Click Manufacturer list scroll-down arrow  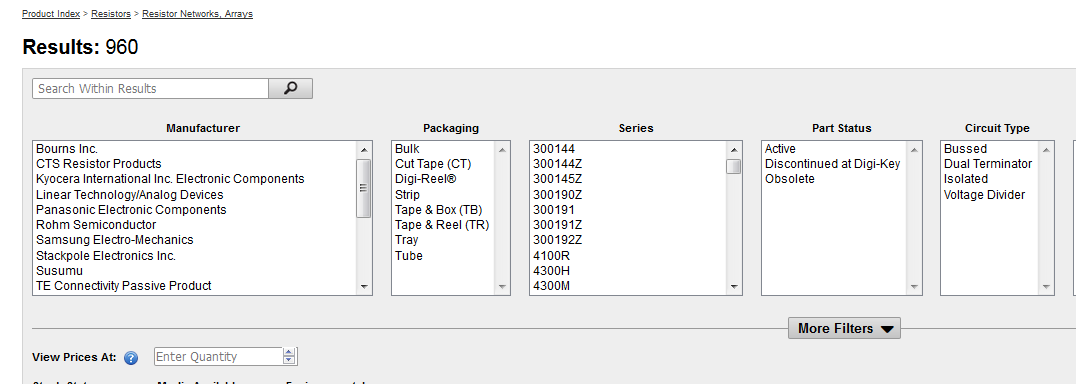coord(364,287)
